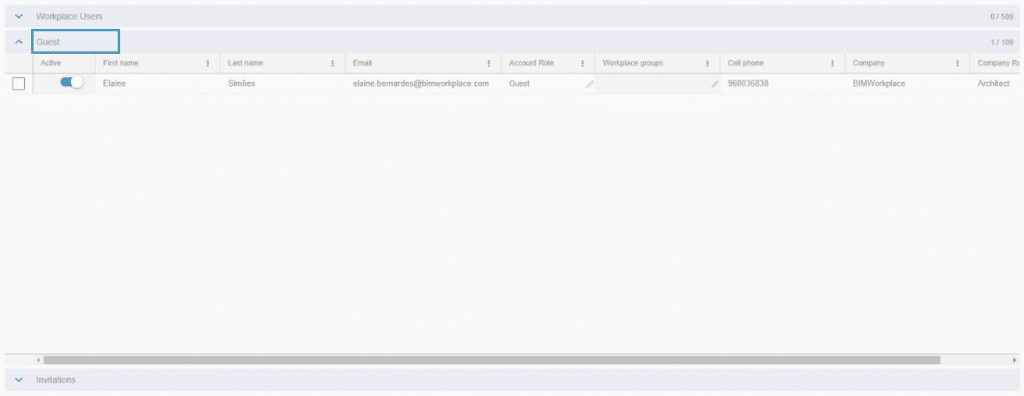This screenshot has height=396, width=1024.
Task: Open Email column menu icon
Action: [488, 63]
